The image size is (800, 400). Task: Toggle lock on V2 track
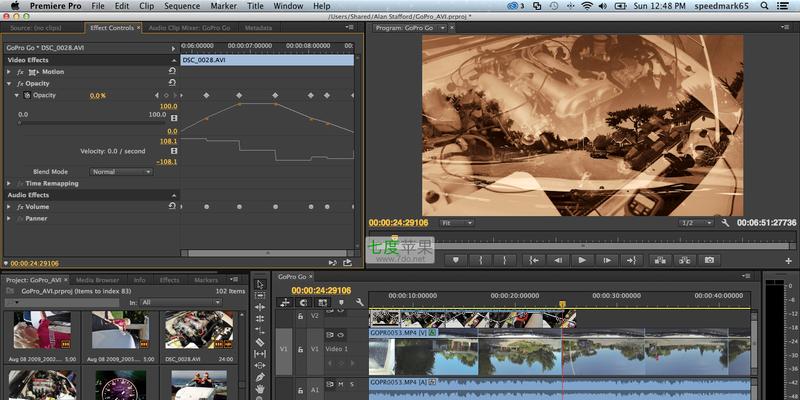click(301, 316)
